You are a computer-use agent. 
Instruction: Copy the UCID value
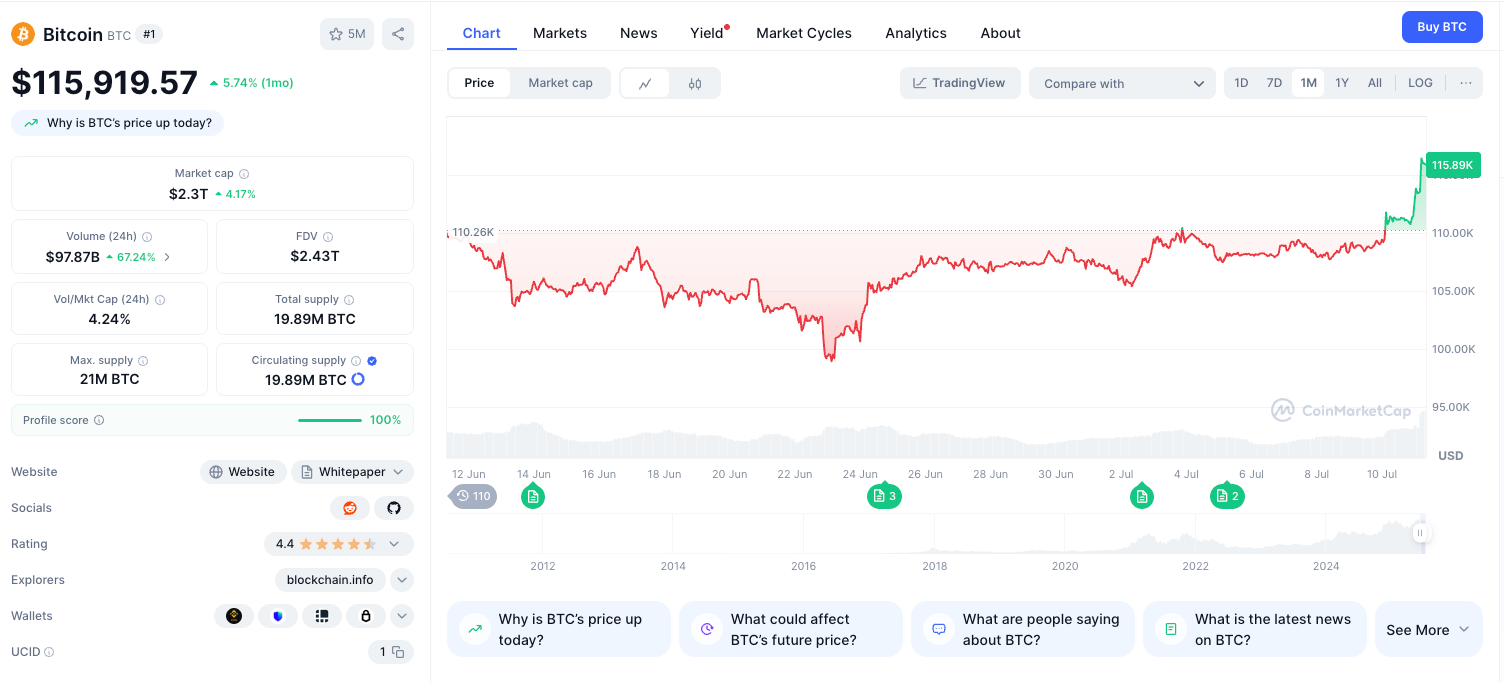click(396, 651)
